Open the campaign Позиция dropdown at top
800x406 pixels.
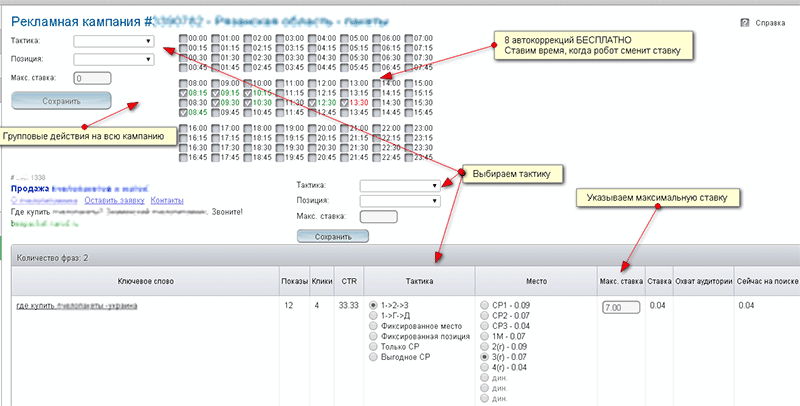click(x=114, y=59)
